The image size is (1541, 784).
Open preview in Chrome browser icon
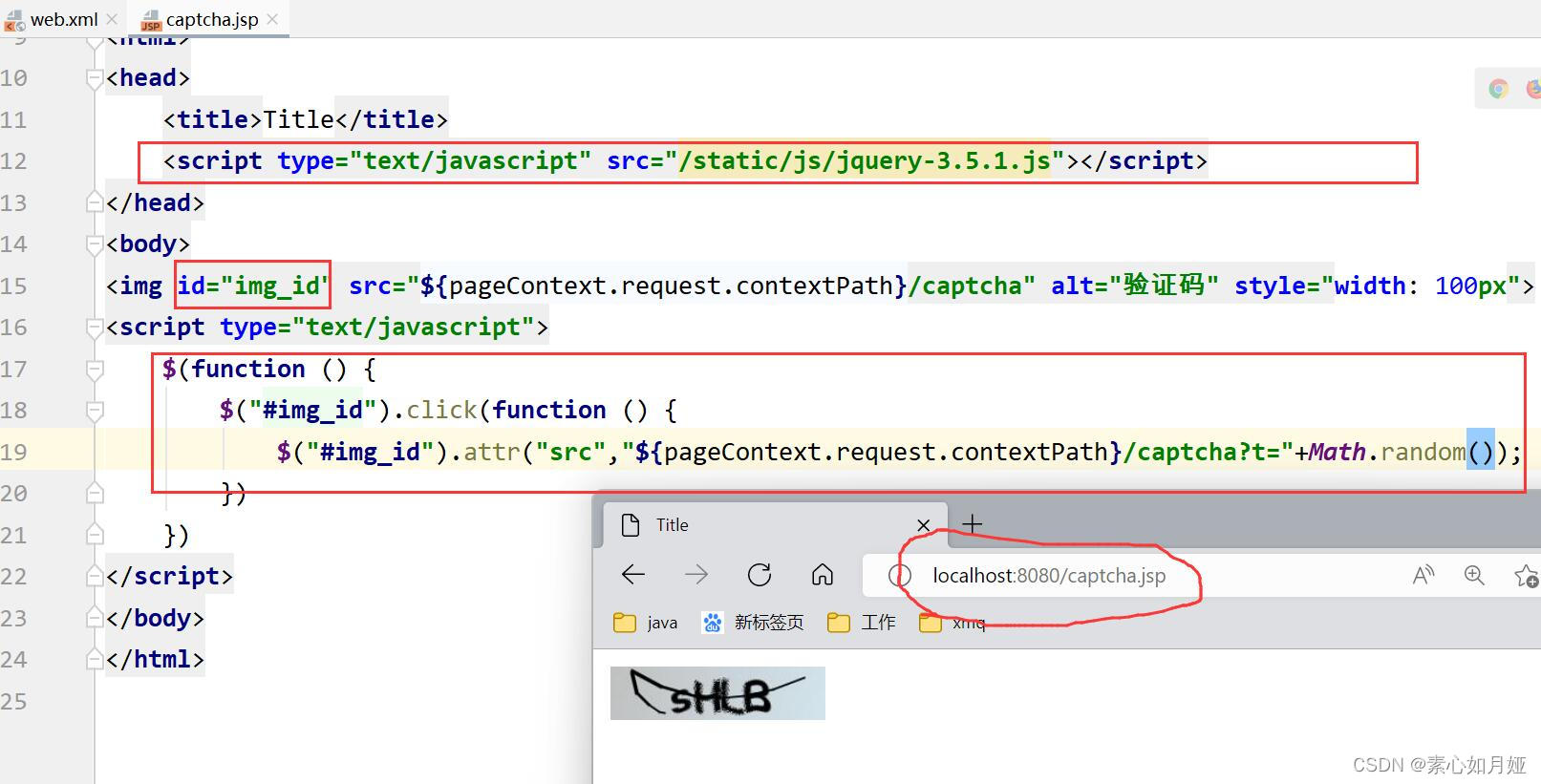1498,89
